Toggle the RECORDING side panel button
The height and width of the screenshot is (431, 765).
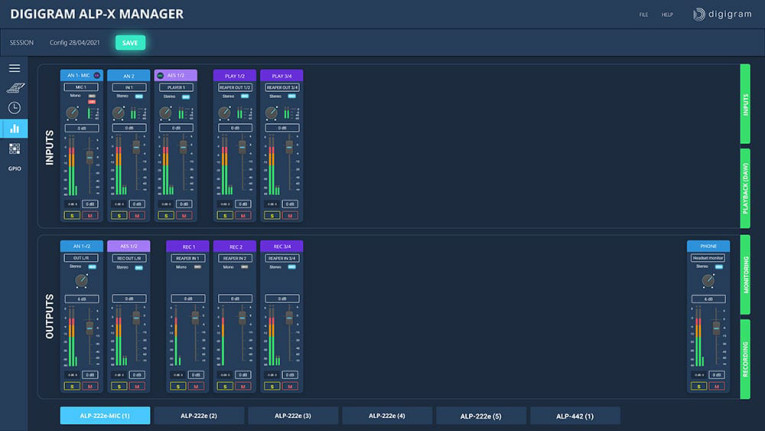tap(745, 359)
